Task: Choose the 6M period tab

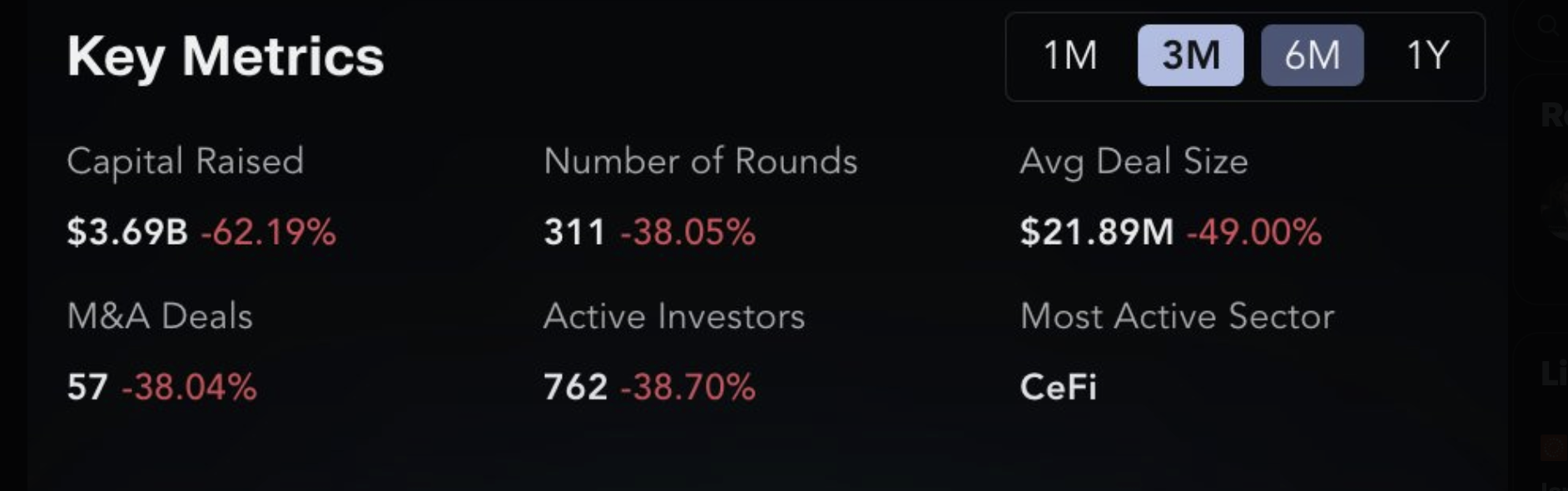Action: [x=1312, y=56]
